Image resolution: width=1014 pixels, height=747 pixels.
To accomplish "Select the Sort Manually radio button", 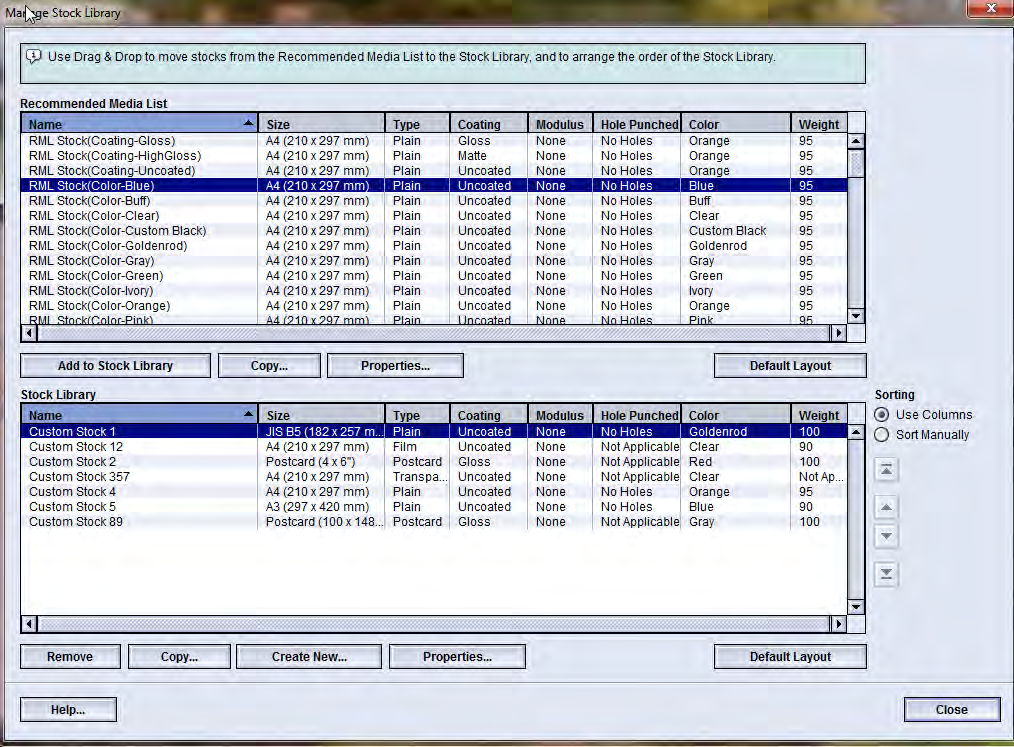I will tap(881, 435).
